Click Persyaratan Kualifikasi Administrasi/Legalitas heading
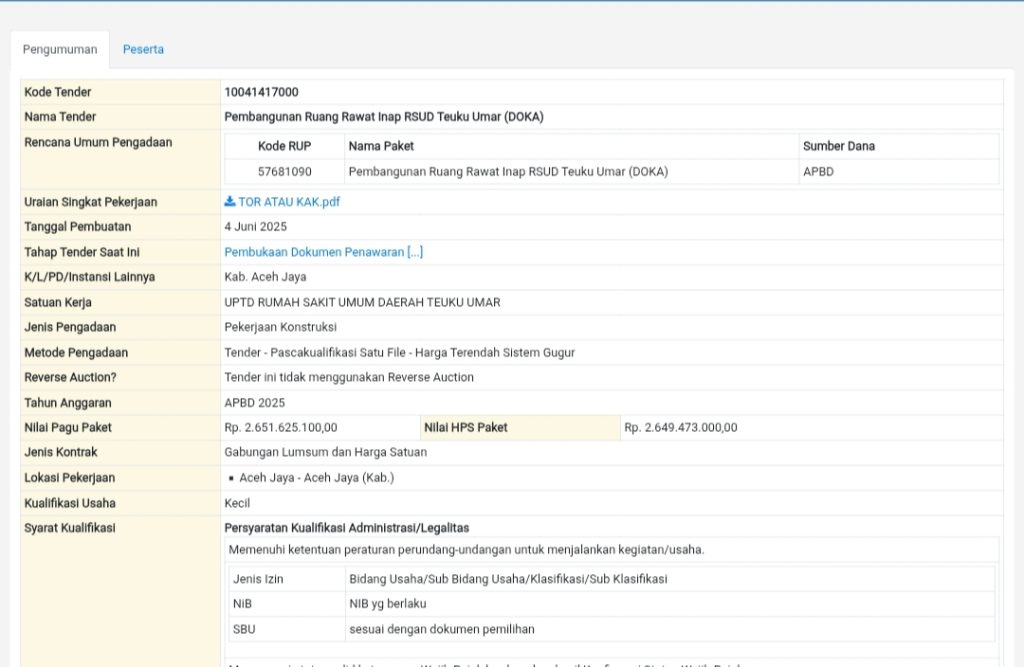The image size is (1024, 667). click(x=347, y=528)
